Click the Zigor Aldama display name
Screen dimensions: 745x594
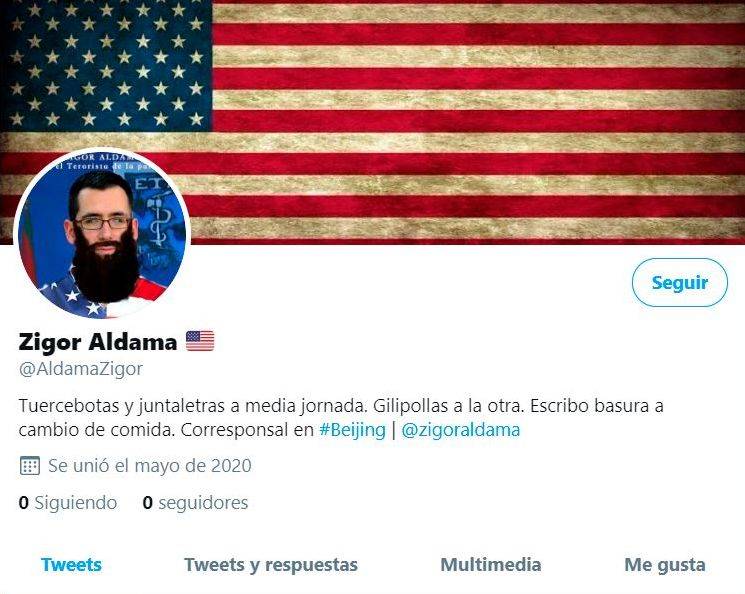(x=98, y=341)
